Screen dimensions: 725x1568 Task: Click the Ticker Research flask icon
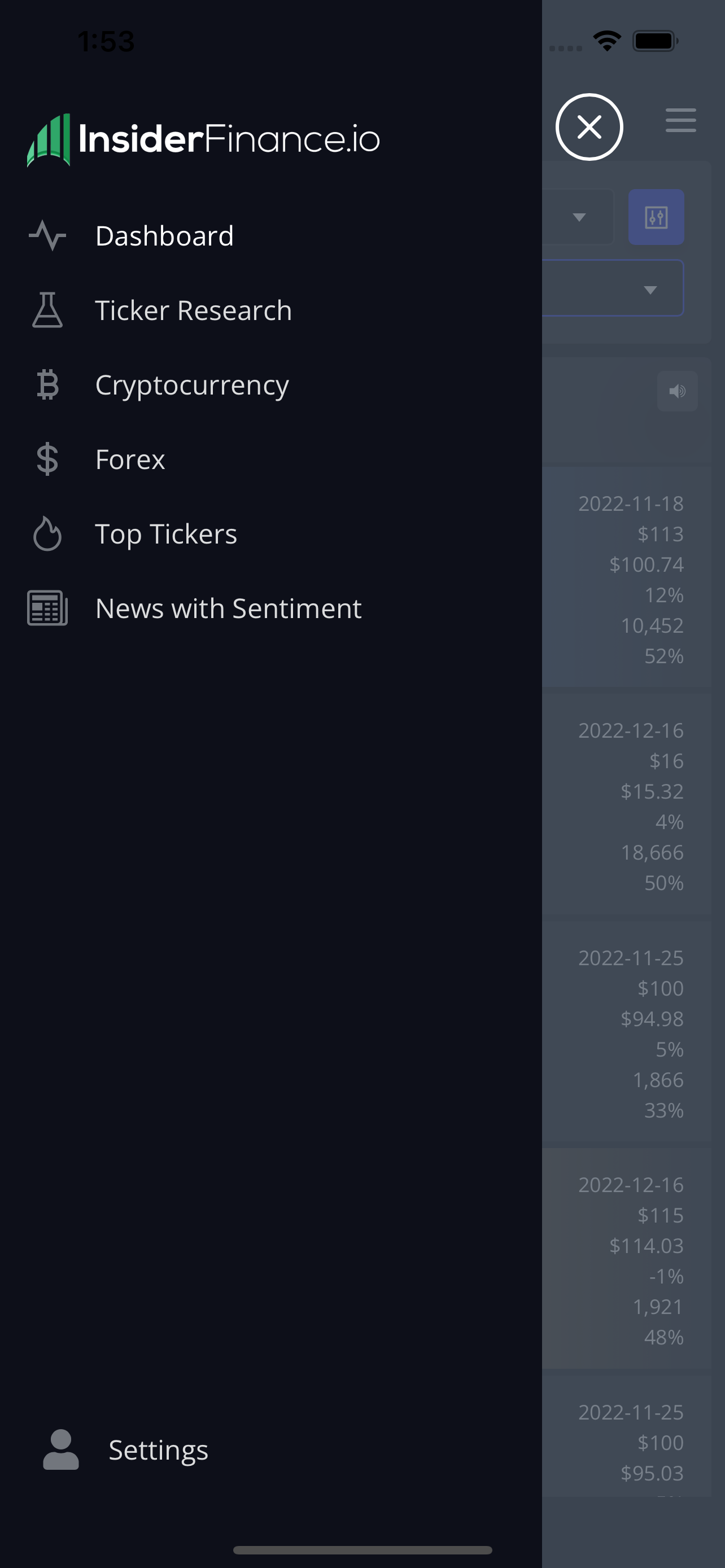tap(47, 310)
